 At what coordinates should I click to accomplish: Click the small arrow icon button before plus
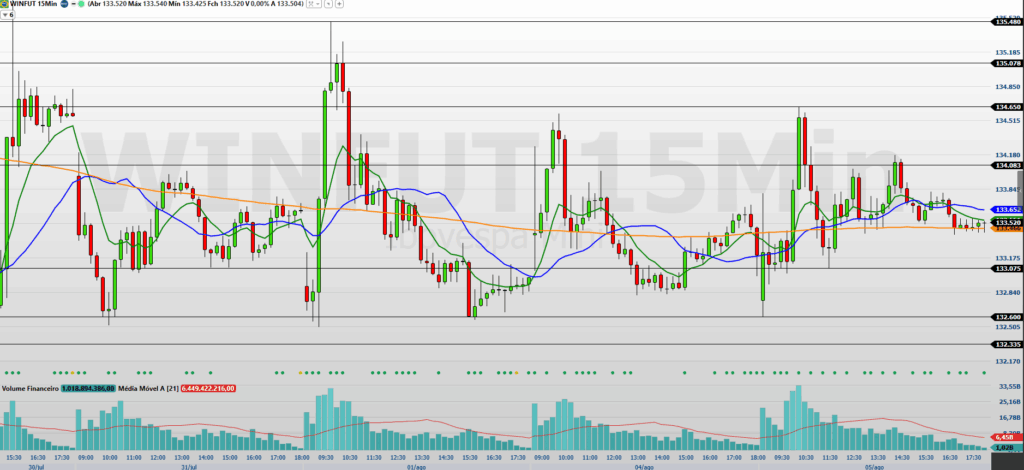pyautogui.click(x=328, y=4)
